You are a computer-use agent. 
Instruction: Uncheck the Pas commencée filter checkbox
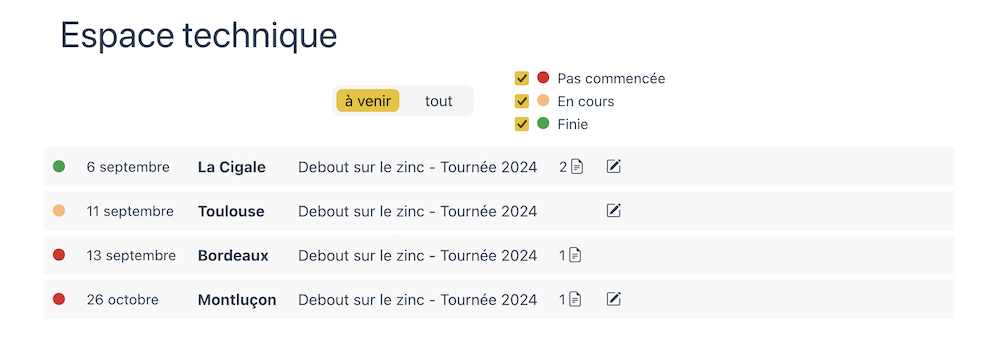[x=522, y=78]
